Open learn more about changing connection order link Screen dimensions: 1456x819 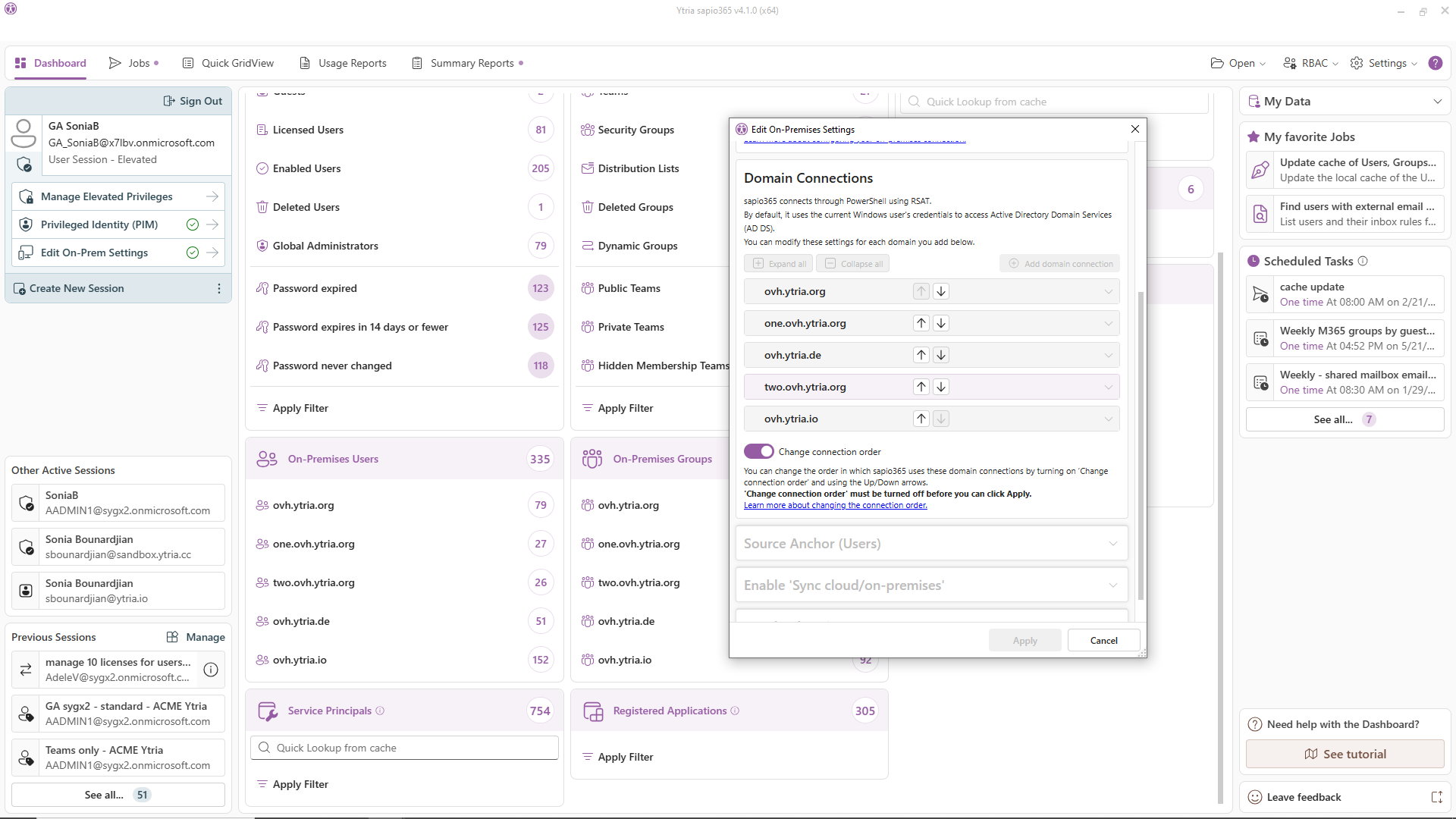835,505
